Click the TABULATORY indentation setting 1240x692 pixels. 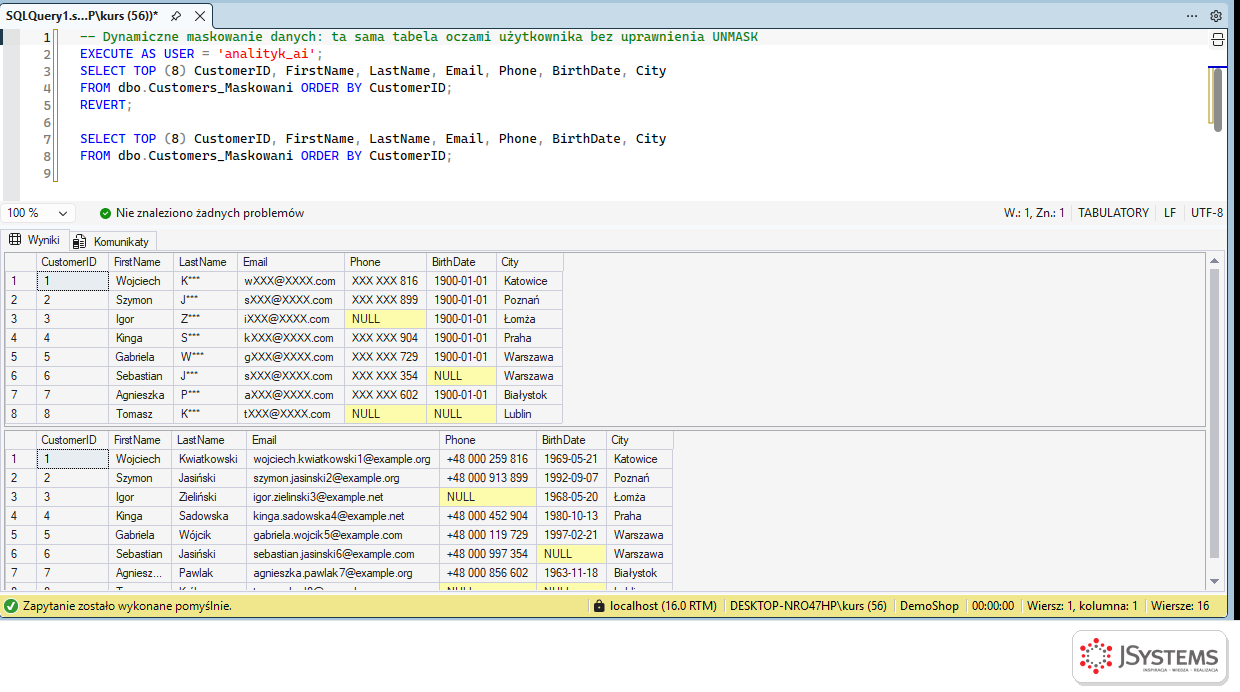[1113, 213]
